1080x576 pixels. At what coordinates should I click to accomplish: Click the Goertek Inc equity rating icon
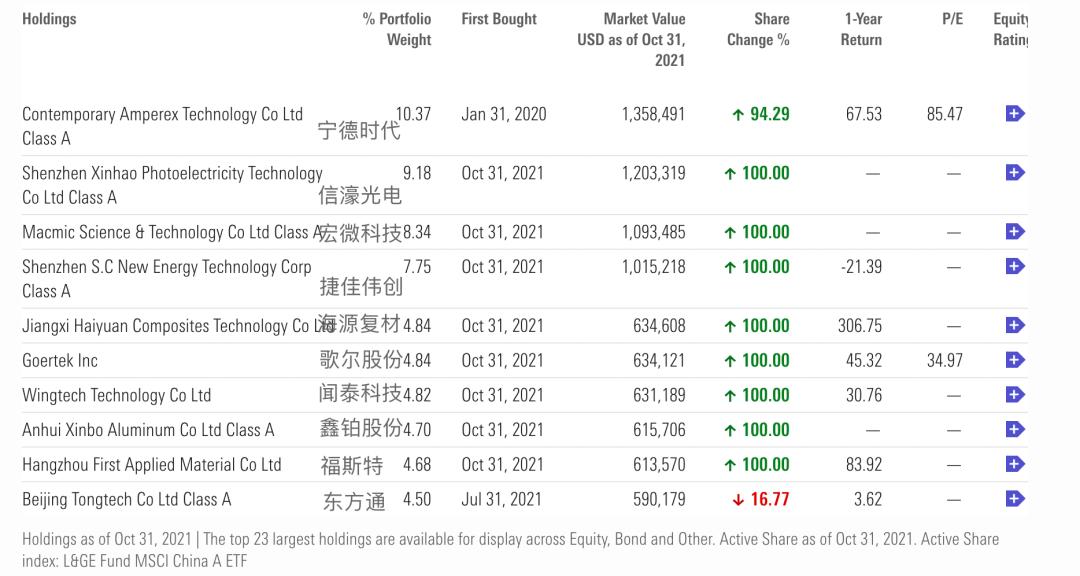[1014, 360]
